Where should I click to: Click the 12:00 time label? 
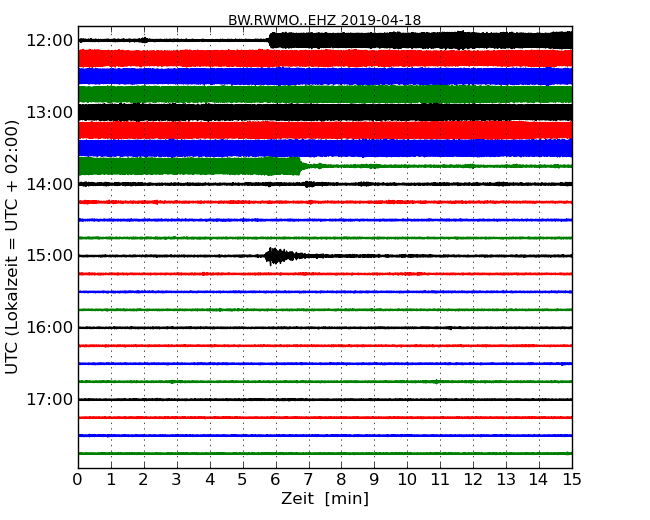pyautogui.click(x=49, y=41)
